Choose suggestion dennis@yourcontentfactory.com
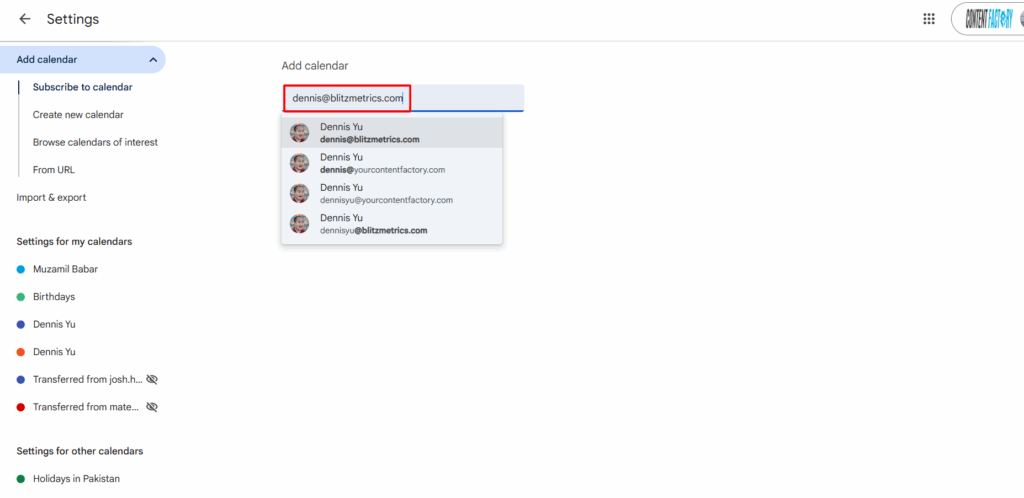This screenshot has height=498, width=1024. tap(392, 163)
